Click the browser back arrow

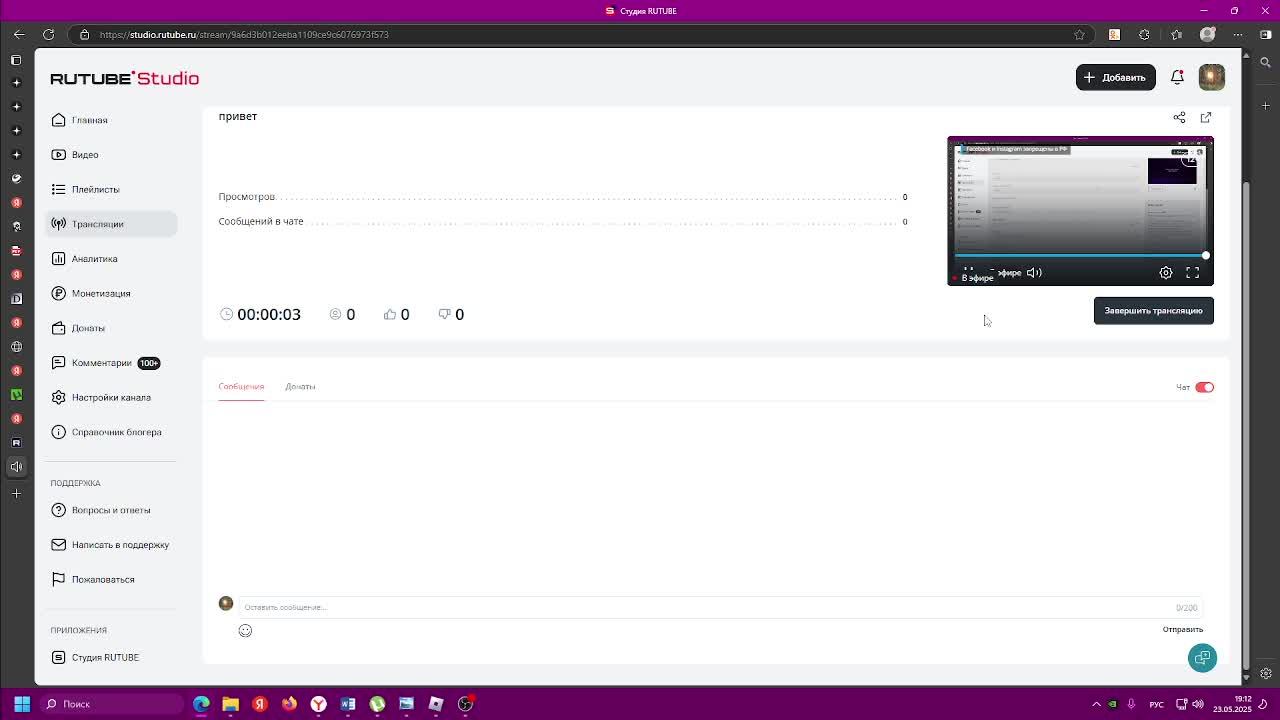tap(19, 34)
